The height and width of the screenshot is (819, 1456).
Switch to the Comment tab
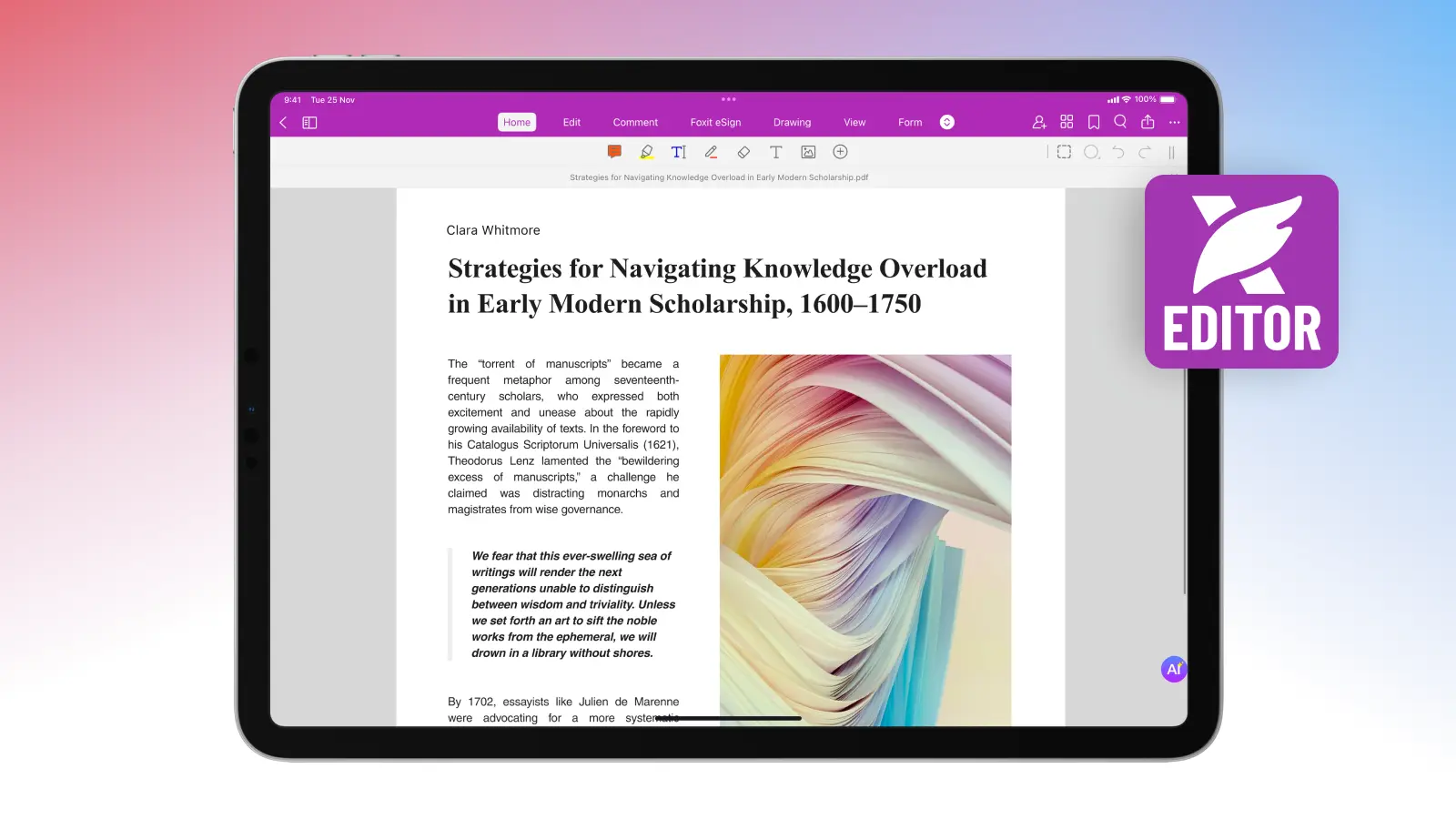(x=635, y=122)
